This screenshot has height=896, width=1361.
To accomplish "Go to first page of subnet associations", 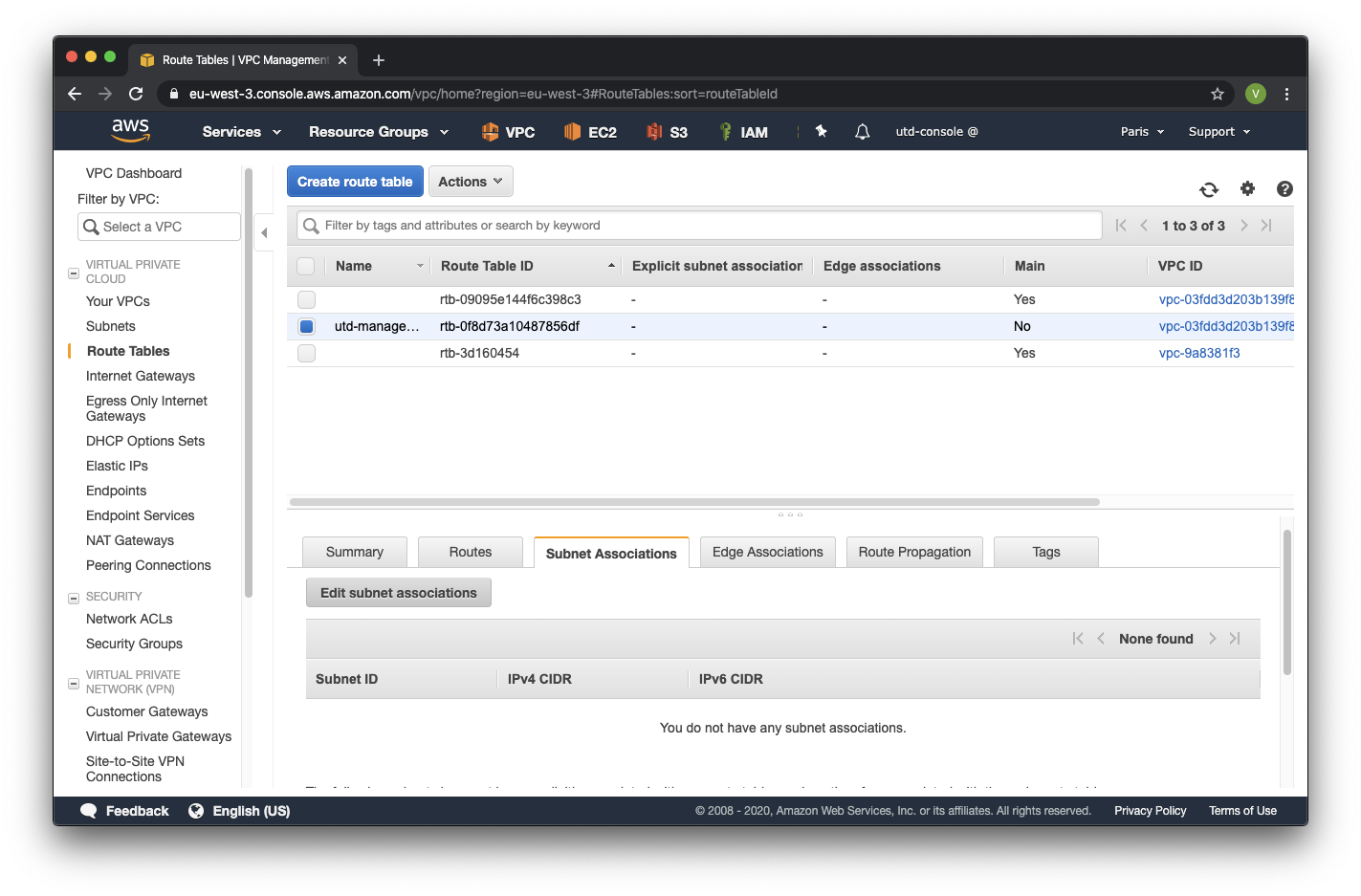I will (1078, 639).
